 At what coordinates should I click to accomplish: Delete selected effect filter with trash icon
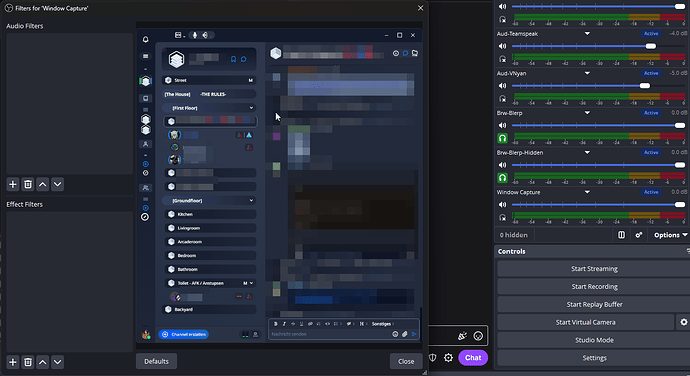[28, 362]
